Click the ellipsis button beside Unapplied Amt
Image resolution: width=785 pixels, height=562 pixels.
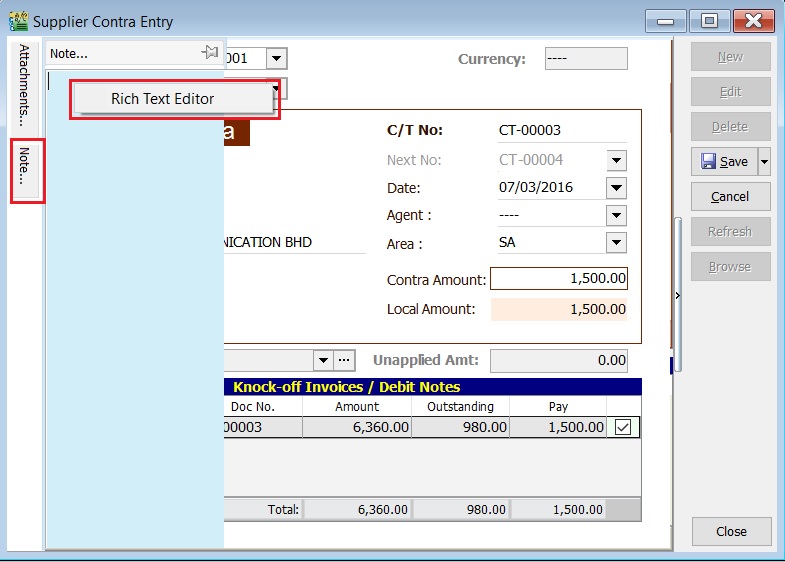point(344,360)
